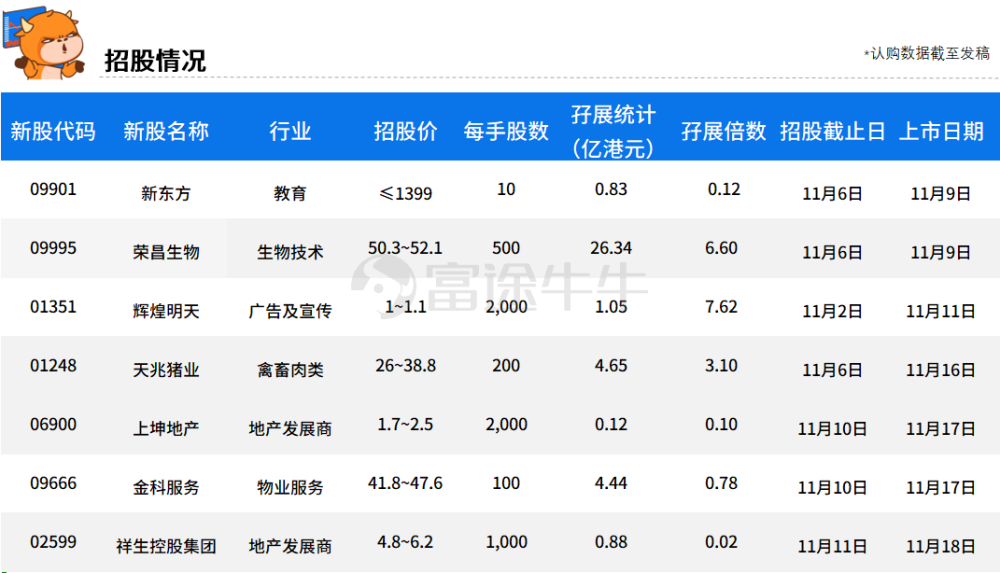Click price range 41.8~47.6

(405, 483)
